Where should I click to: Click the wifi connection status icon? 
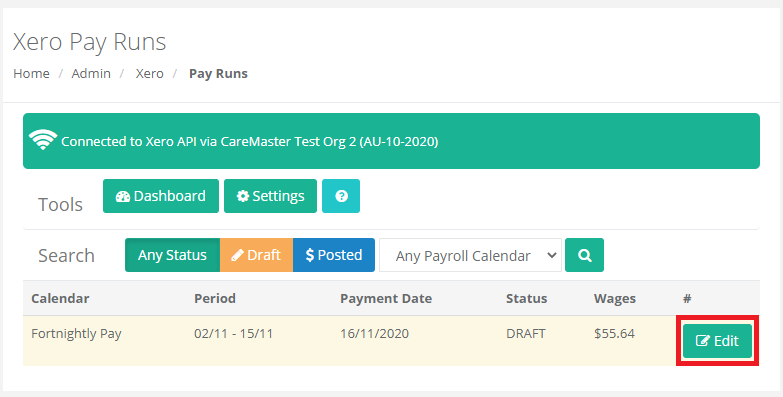[42, 139]
